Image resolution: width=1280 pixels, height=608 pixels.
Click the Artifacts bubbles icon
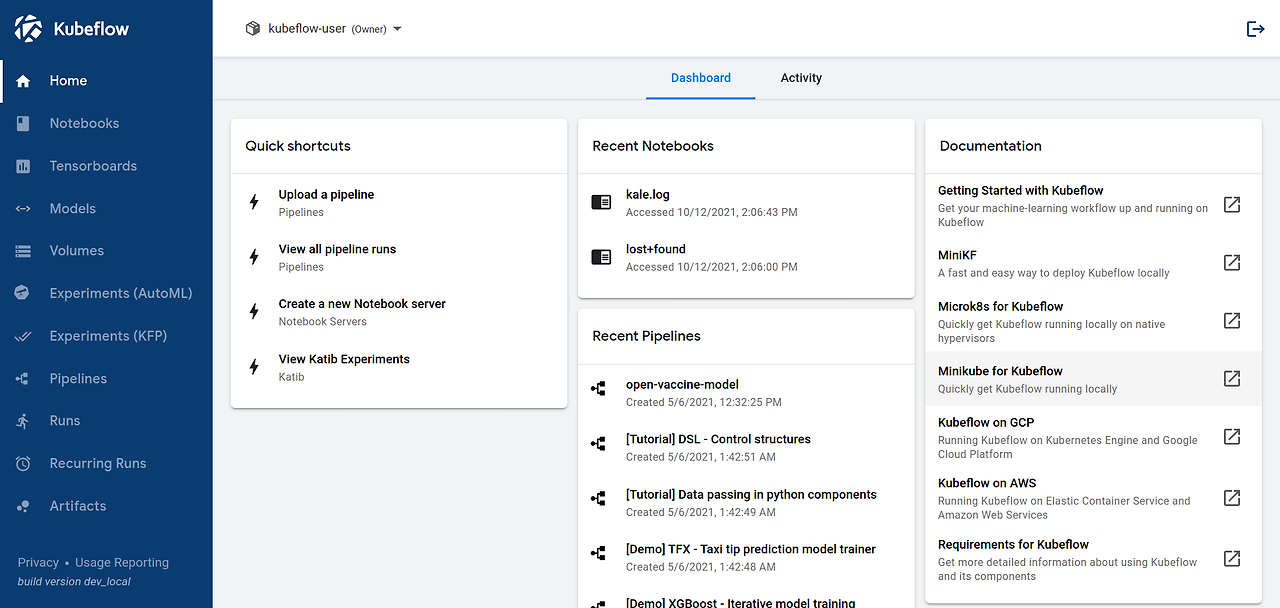pyautogui.click(x=23, y=506)
